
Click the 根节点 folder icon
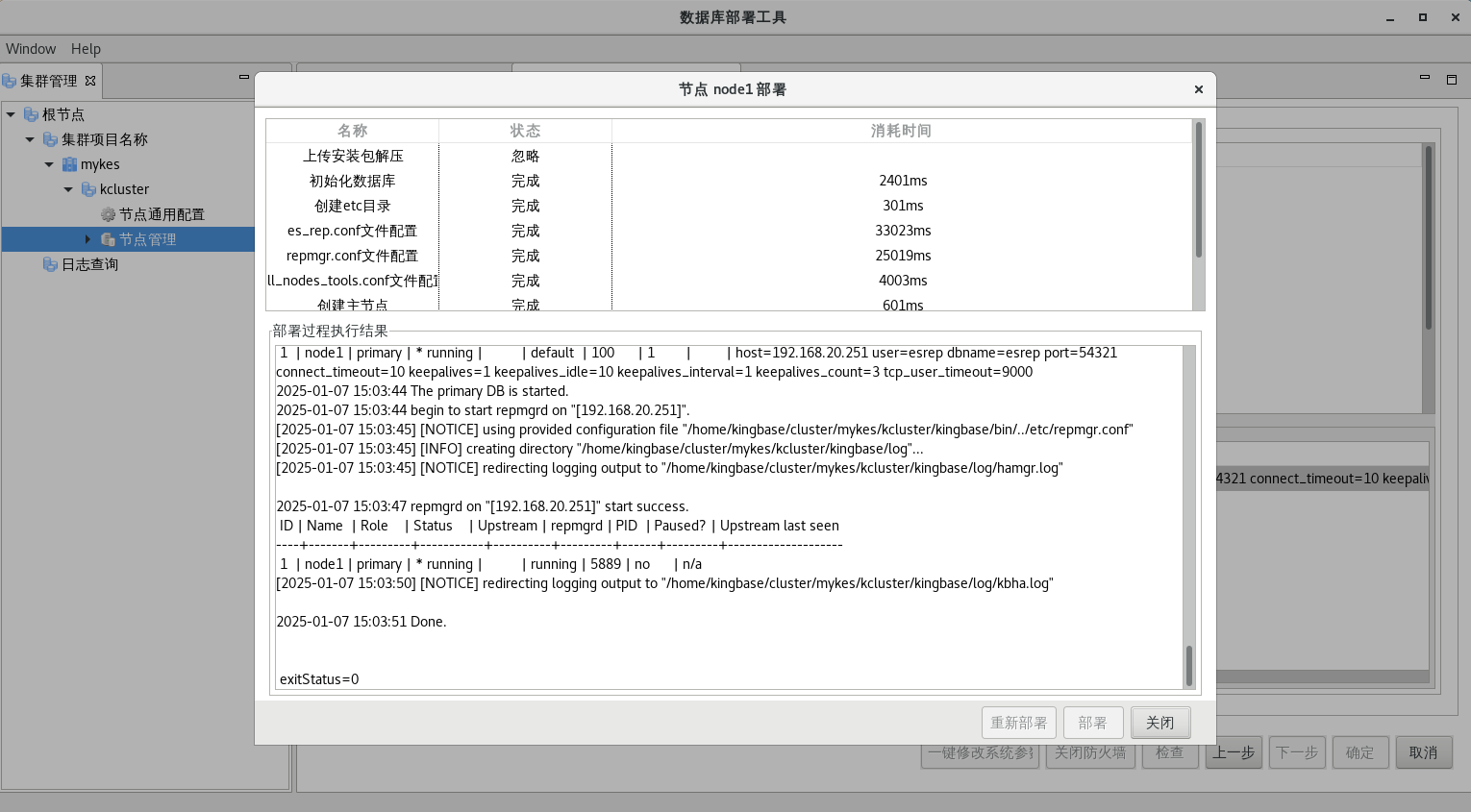tap(31, 114)
